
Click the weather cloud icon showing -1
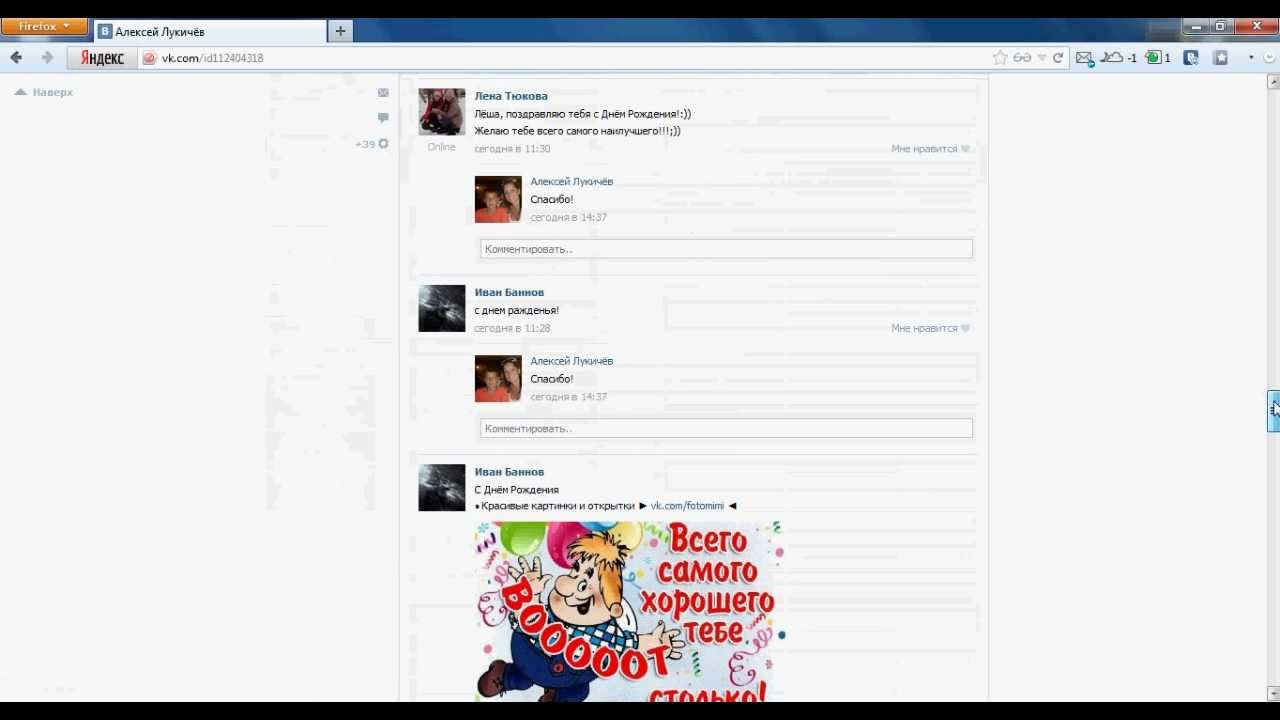tap(1118, 58)
